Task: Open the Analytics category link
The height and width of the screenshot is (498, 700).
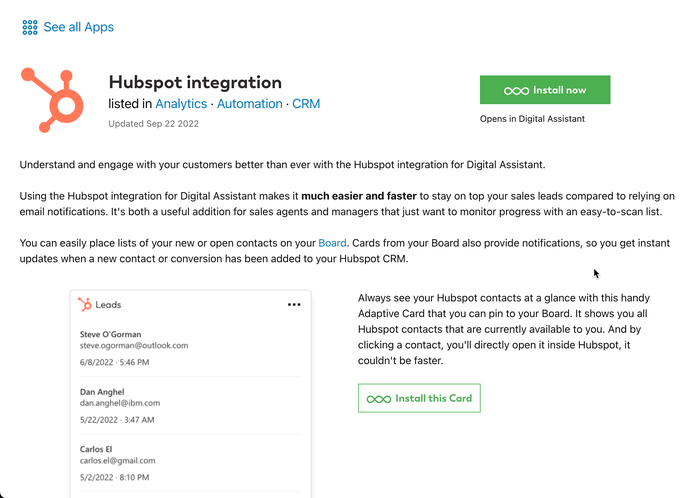Action: [x=181, y=104]
